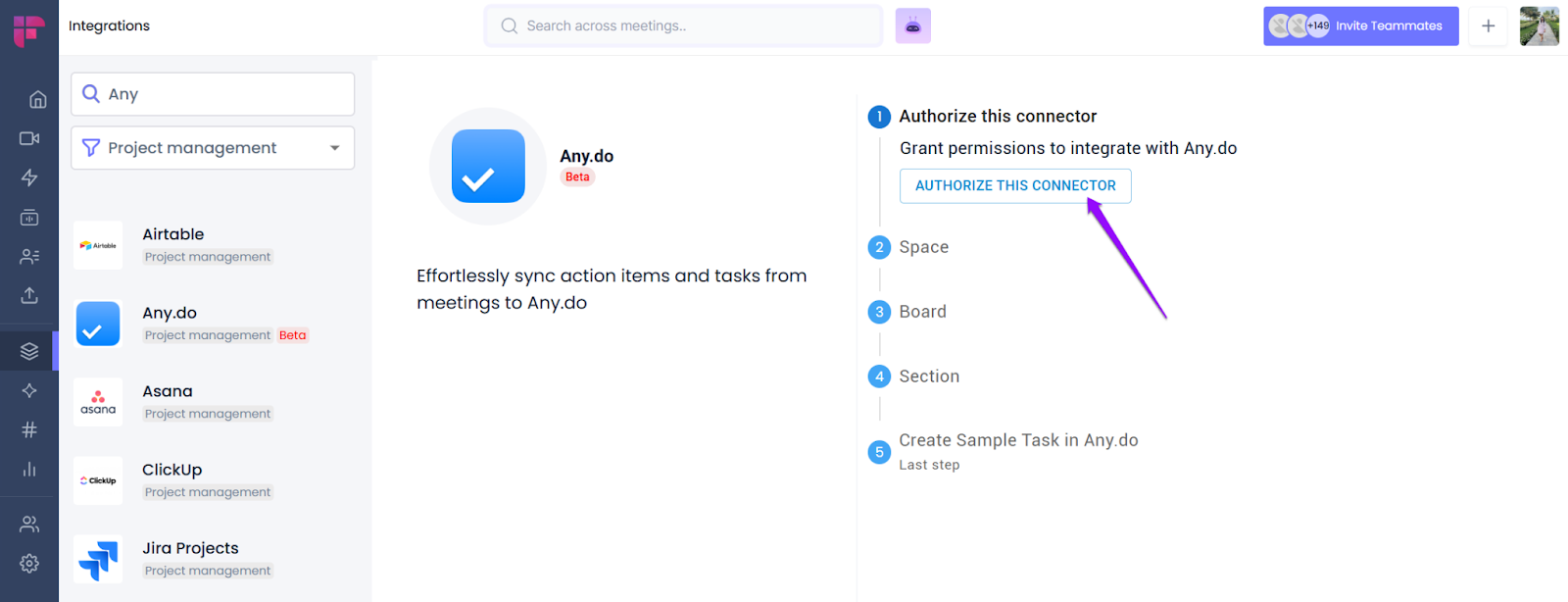Click the search icon in top search bar
Image resolution: width=1568 pixels, height=602 pixels.
point(509,26)
